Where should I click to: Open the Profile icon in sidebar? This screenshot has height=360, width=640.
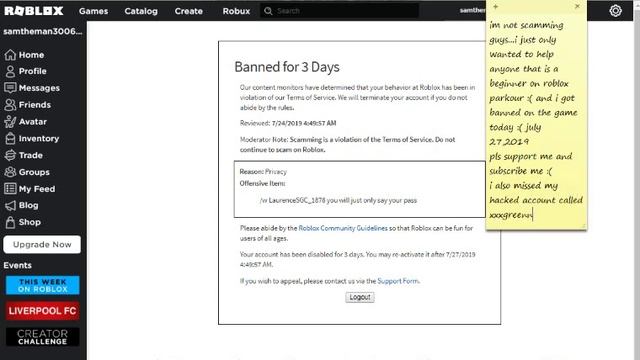[10, 71]
